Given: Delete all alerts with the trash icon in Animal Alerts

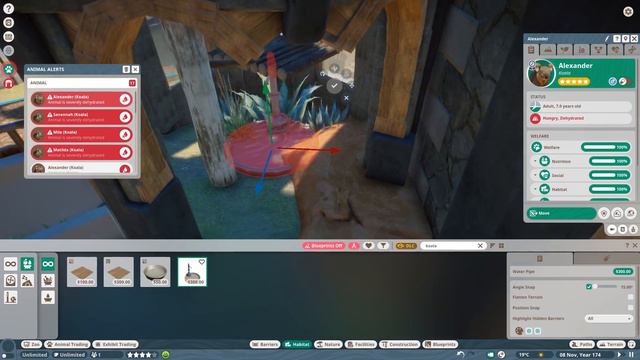Looking at the screenshot, I should (126, 69).
